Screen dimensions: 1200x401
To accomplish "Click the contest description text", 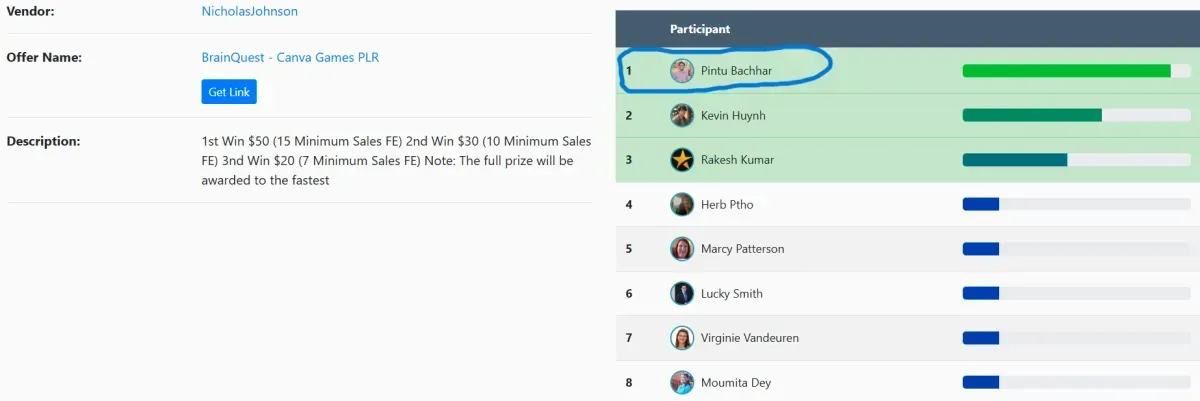I will tap(396, 161).
